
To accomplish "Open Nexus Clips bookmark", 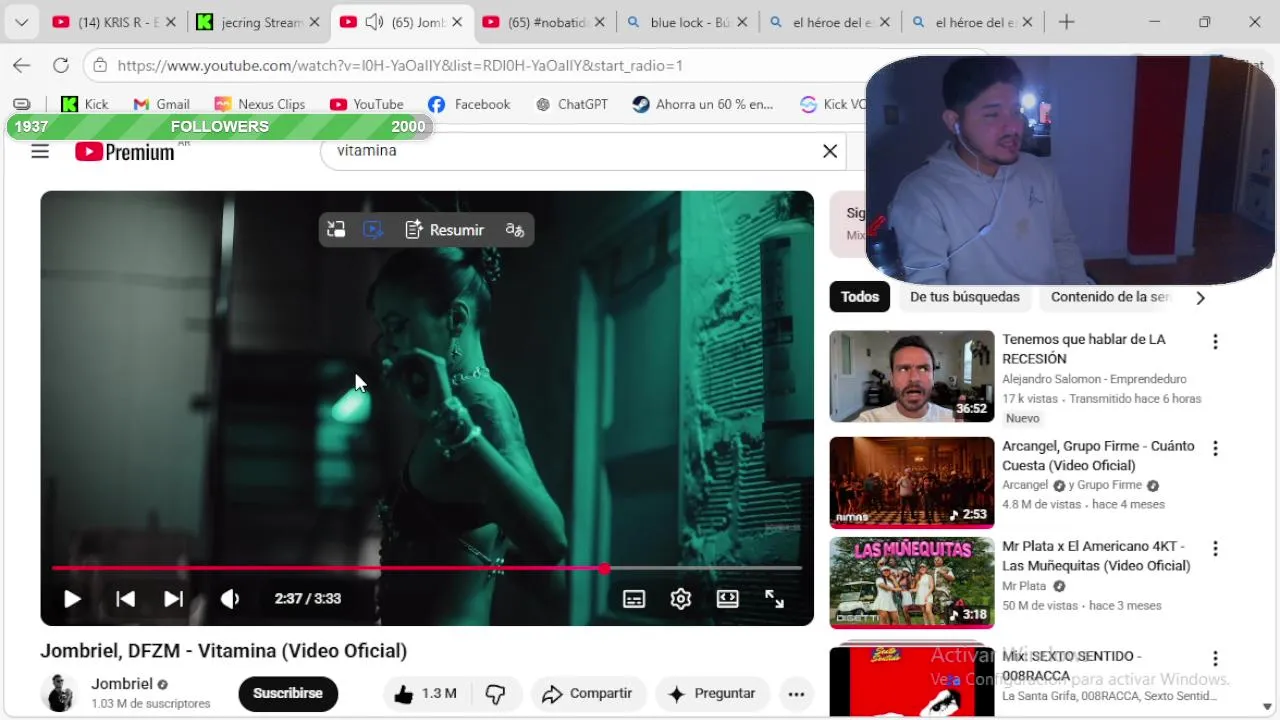I will click(260, 104).
